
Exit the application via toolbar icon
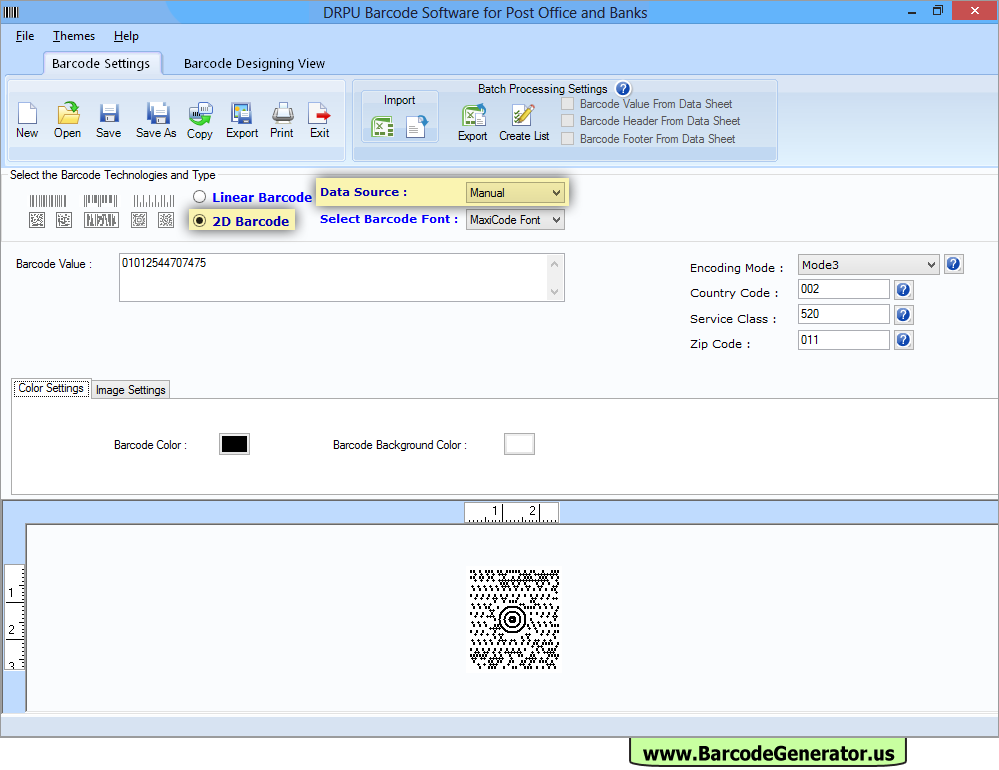(x=320, y=120)
